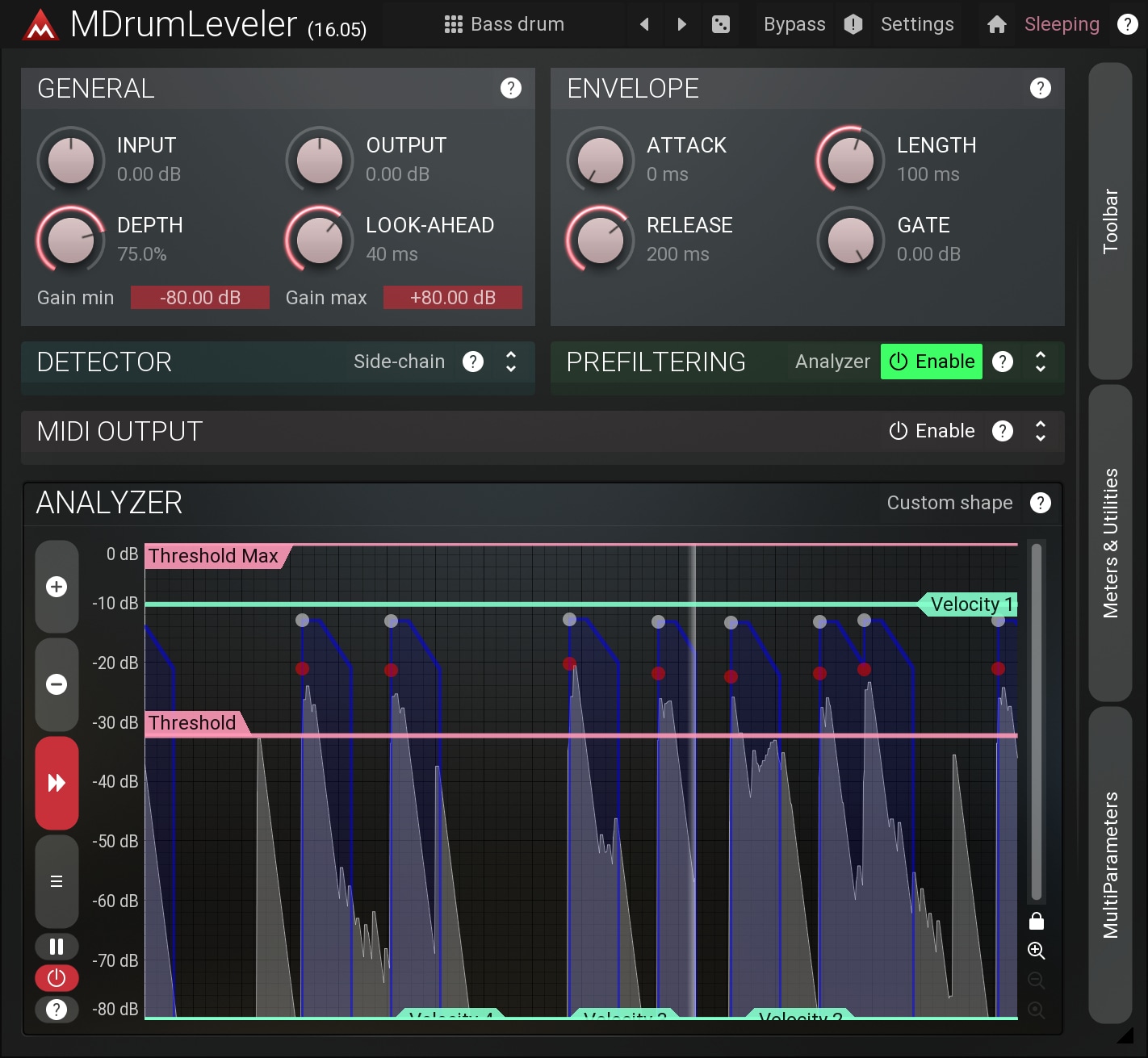Image resolution: width=1148 pixels, height=1058 pixels.
Task: Click the PREFILTERING panel title
Action: point(656,362)
